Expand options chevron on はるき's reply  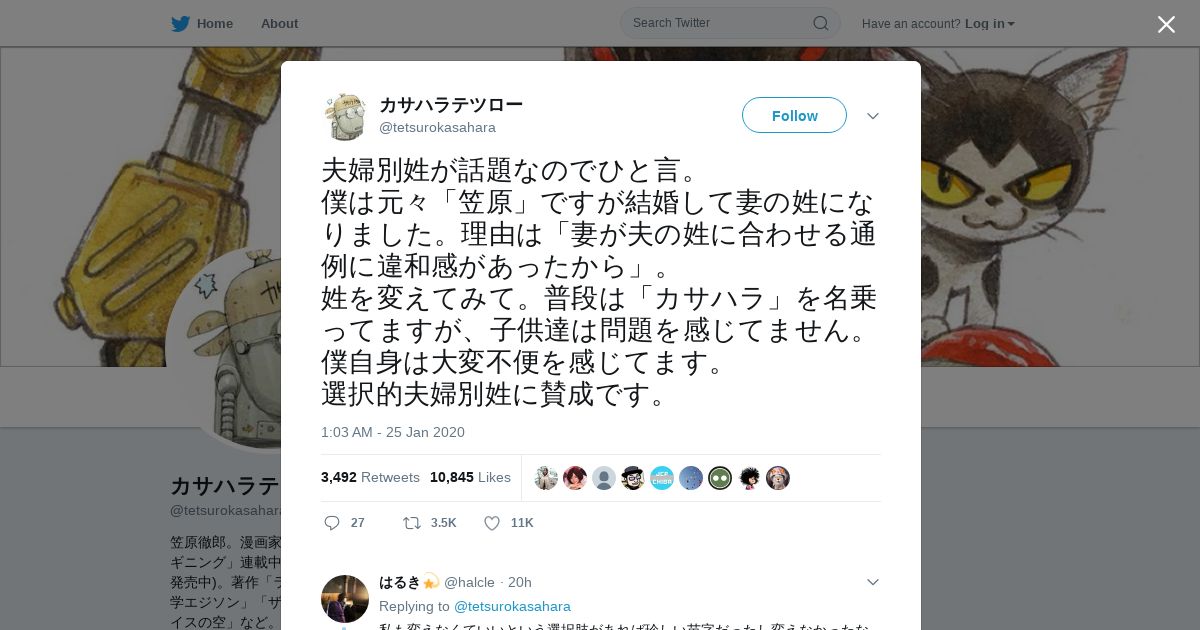tap(873, 582)
